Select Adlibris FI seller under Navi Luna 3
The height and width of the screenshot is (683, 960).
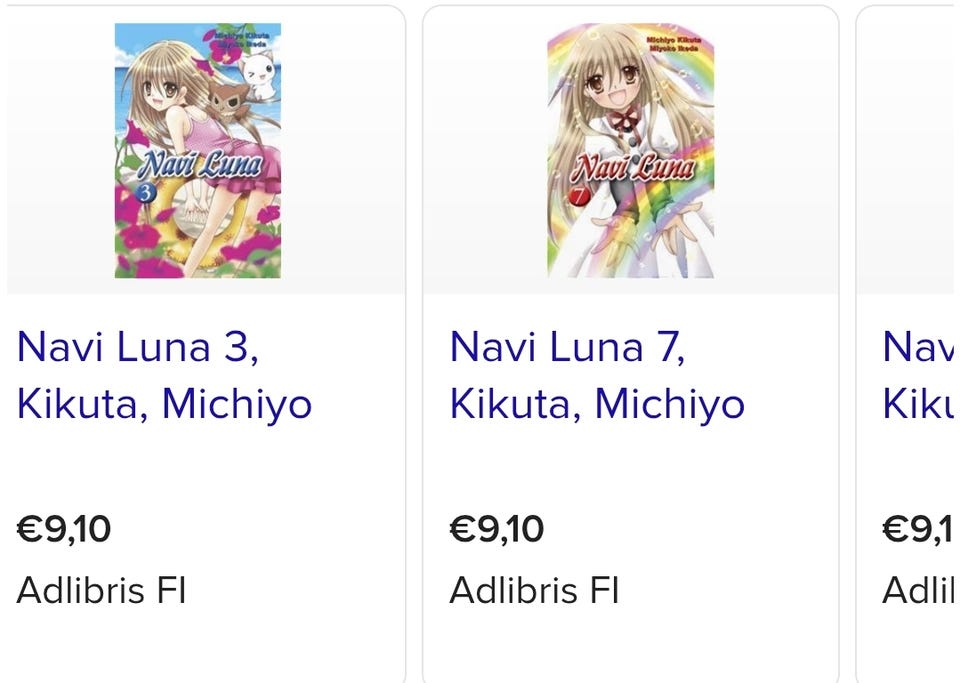[x=101, y=590]
